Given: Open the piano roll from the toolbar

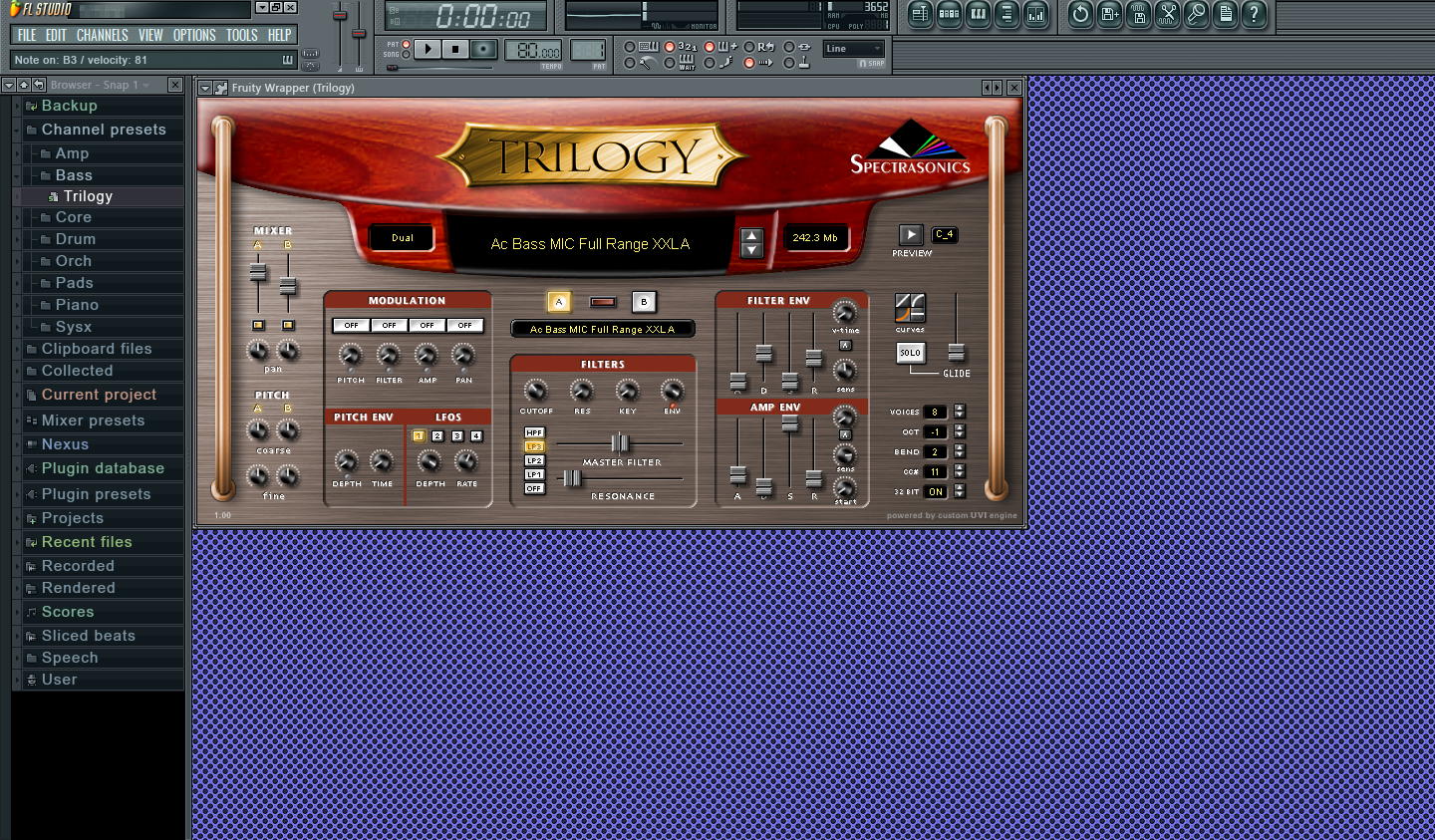Looking at the screenshot, I should 979,15.
